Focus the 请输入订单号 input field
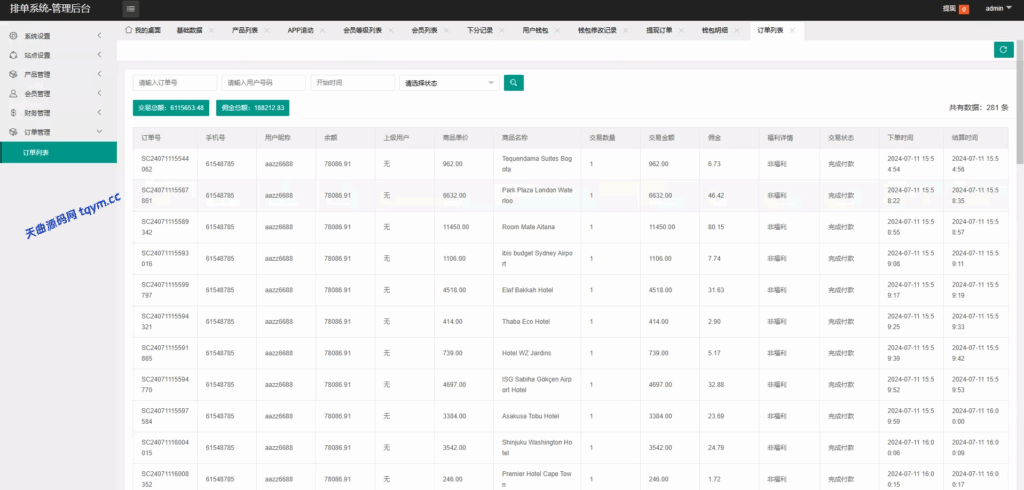 point(175,83)
